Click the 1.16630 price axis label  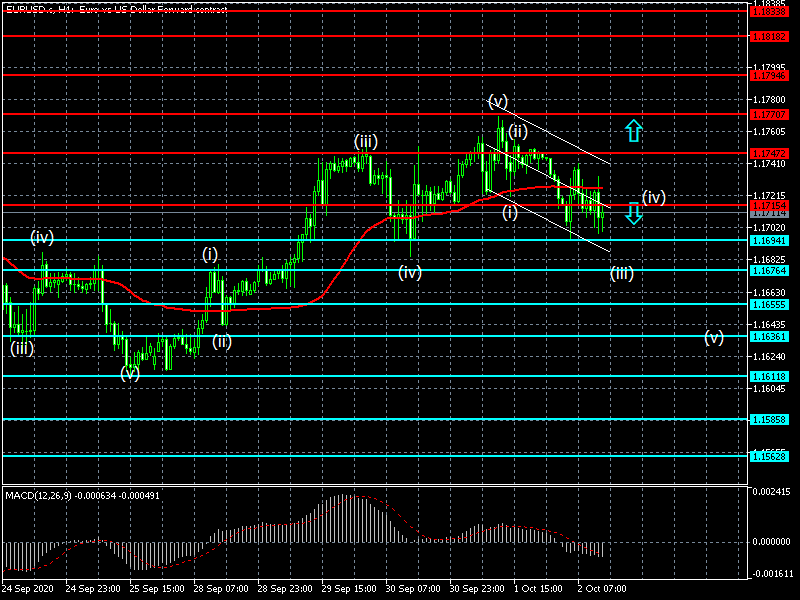pyautogui.click(x=769, y=293)
